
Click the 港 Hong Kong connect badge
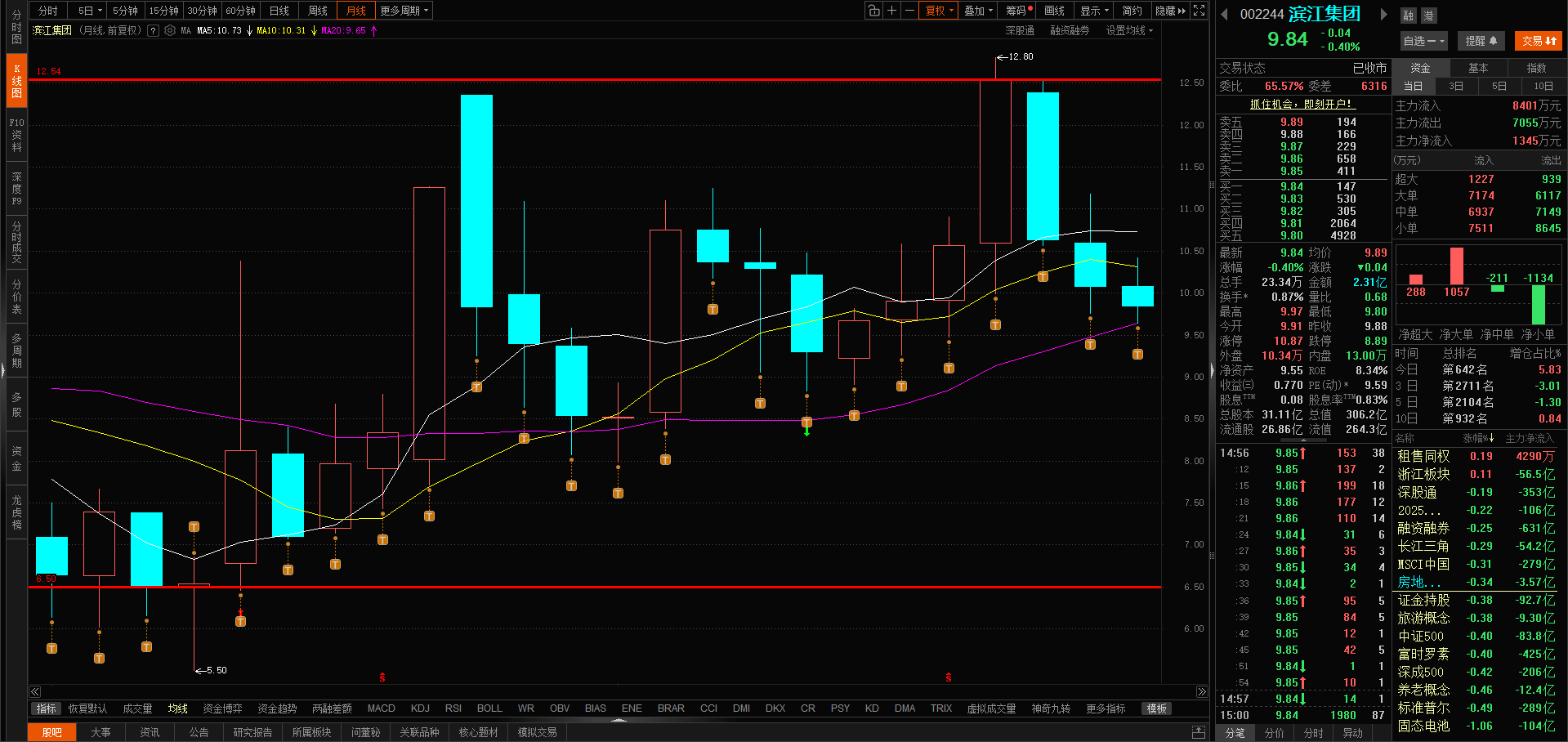pos(1428,16)
